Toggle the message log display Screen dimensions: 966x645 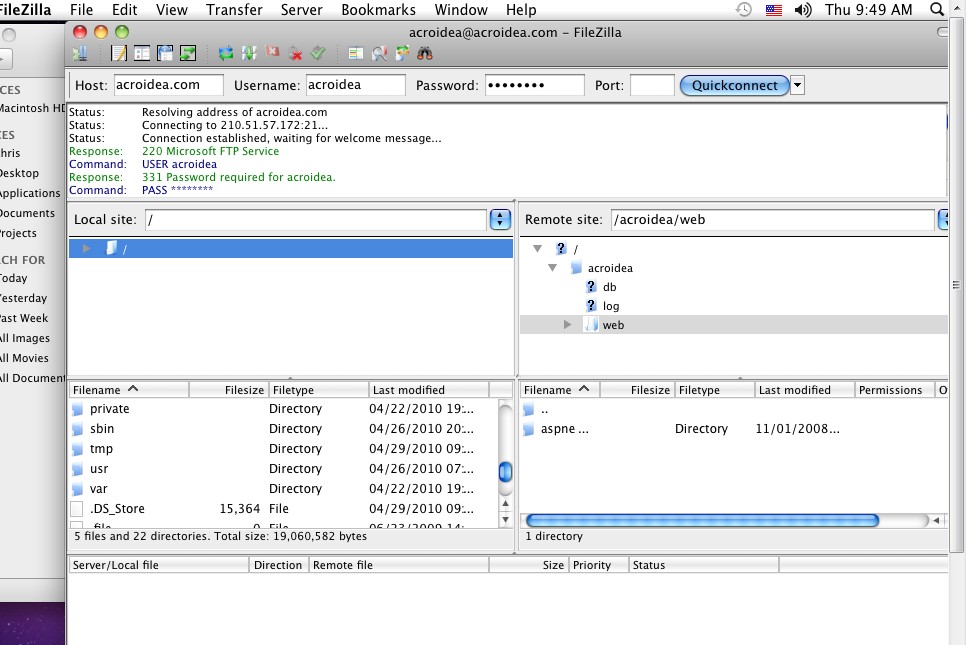pos(118,54)
